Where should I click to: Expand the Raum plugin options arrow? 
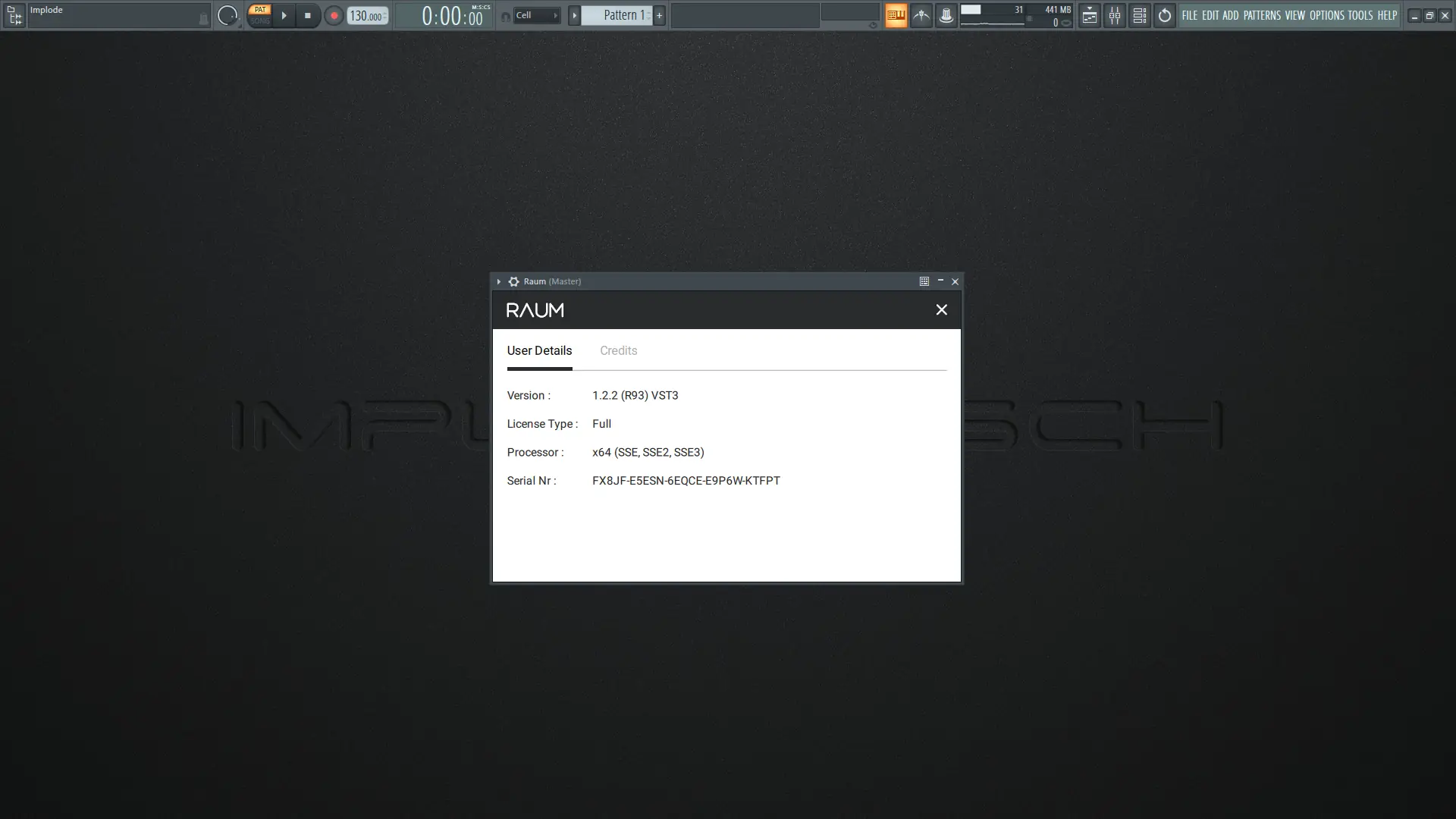[498, 281]
